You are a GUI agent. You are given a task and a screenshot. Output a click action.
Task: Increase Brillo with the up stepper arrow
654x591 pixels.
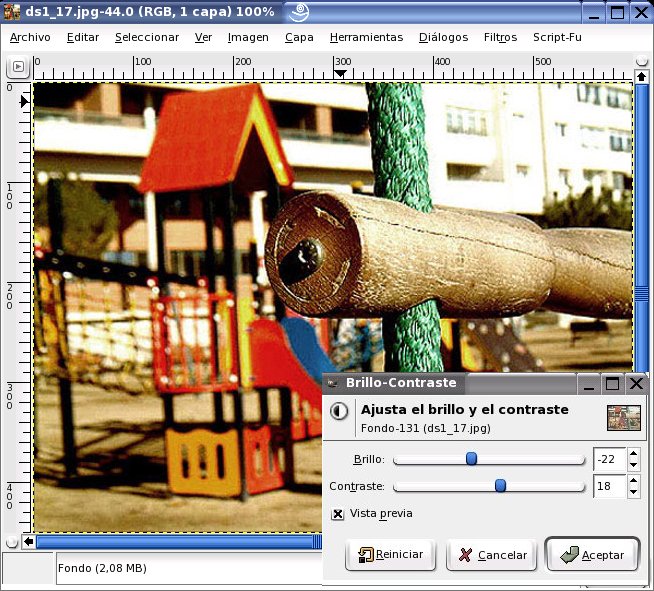(x=634, y=453)
